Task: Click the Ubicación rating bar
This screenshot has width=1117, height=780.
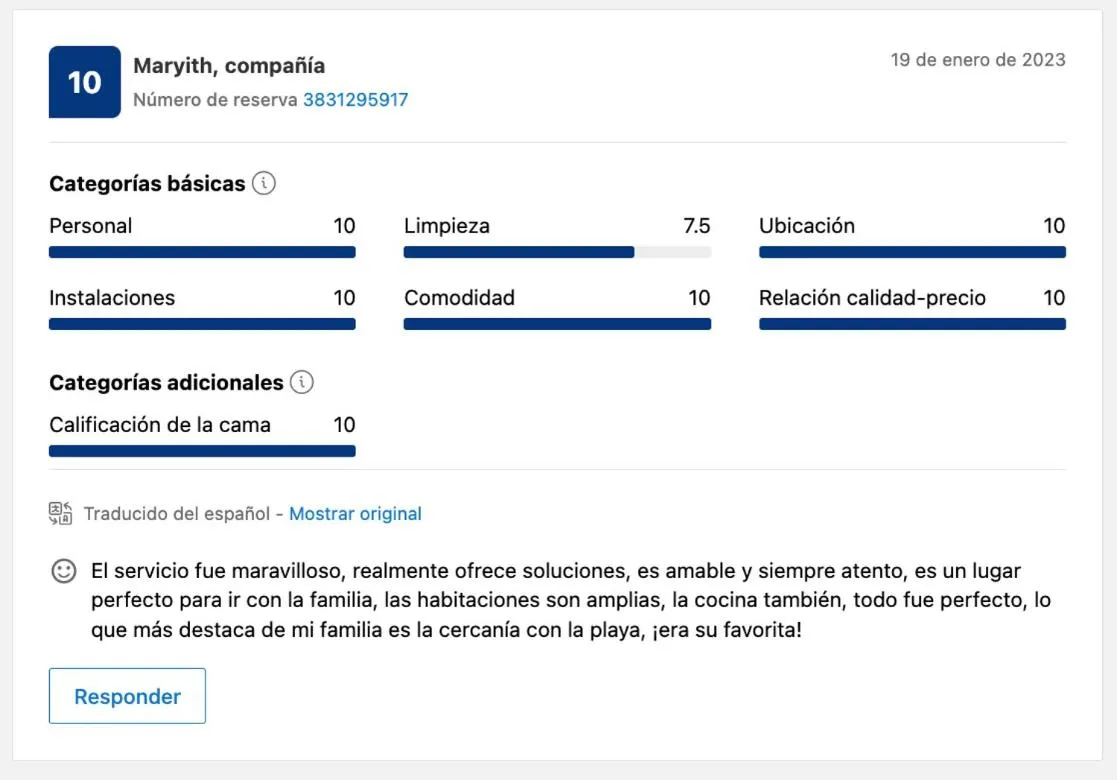Action: 912,252
